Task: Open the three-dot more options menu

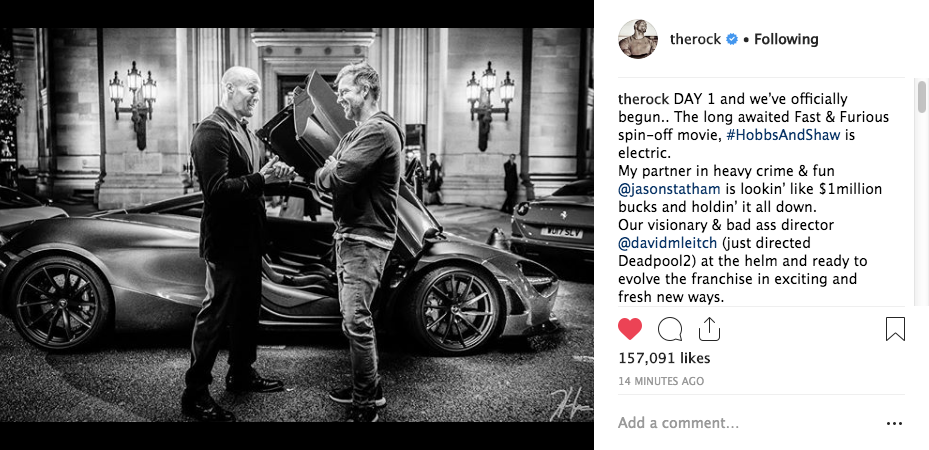Action: pyautogui.click(x=894, y=423)
